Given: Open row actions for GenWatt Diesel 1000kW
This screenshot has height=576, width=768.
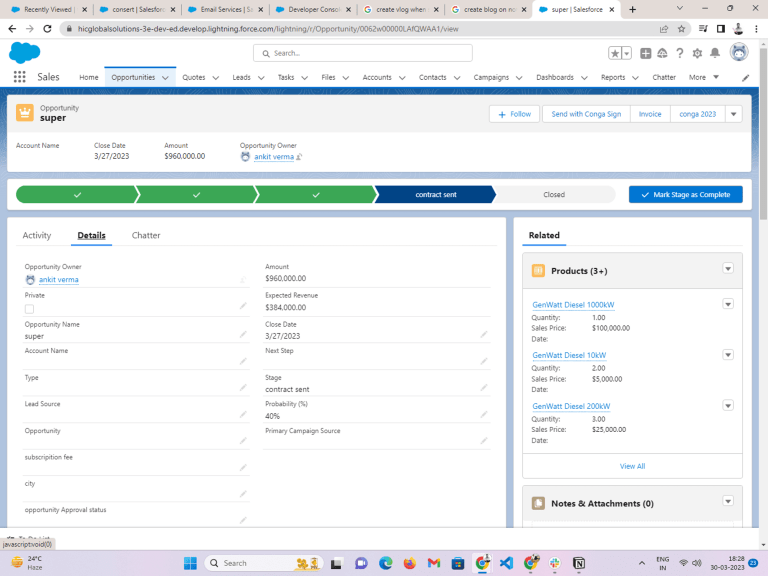Looking at the screenshot, I should (728, 304).
